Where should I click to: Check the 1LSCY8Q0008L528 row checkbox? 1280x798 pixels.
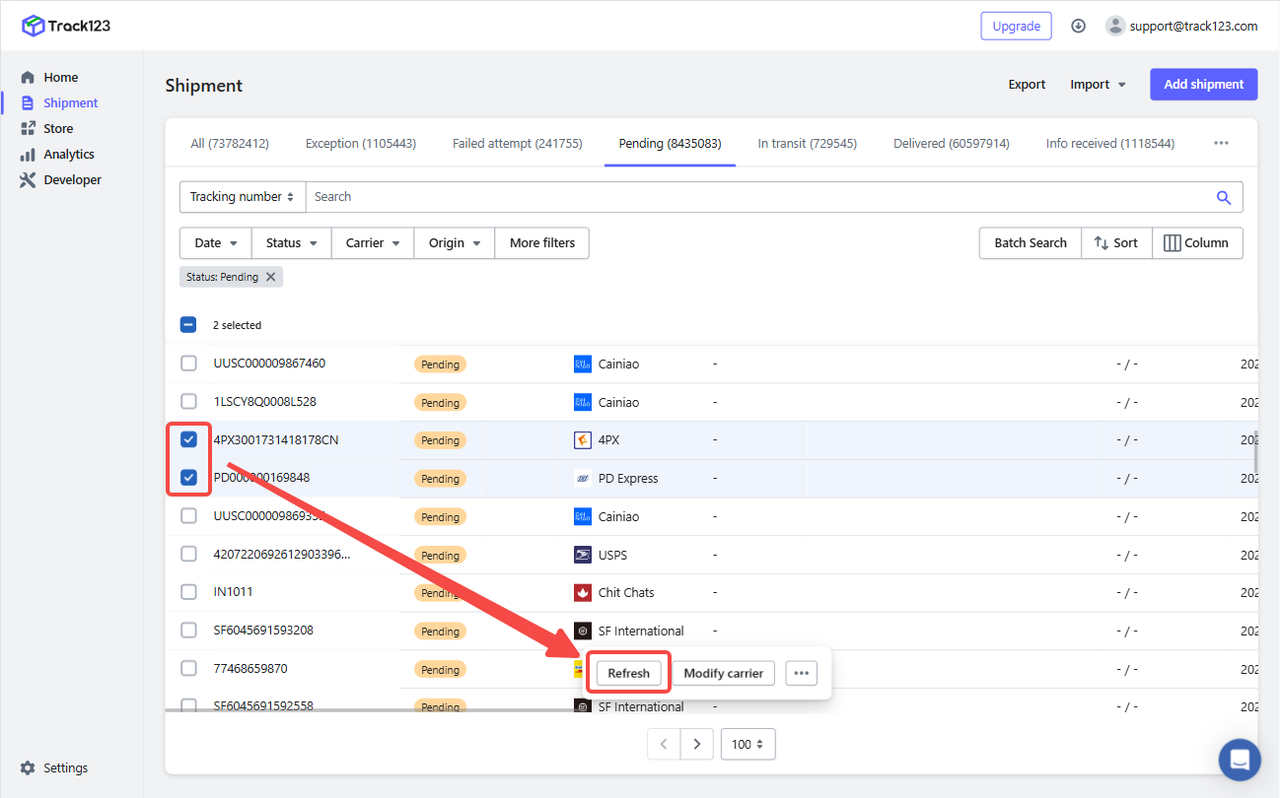[x=189, y=401]
